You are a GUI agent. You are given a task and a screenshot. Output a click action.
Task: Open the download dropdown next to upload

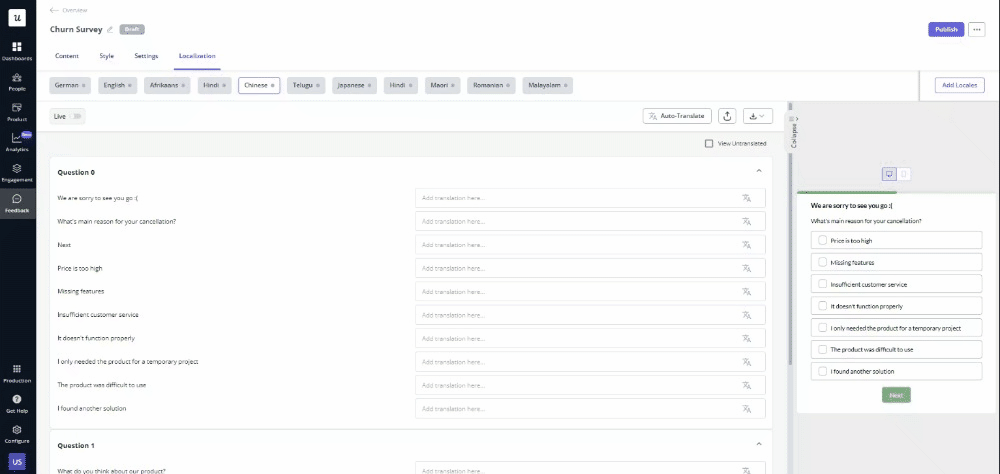[x=758, y=116]
